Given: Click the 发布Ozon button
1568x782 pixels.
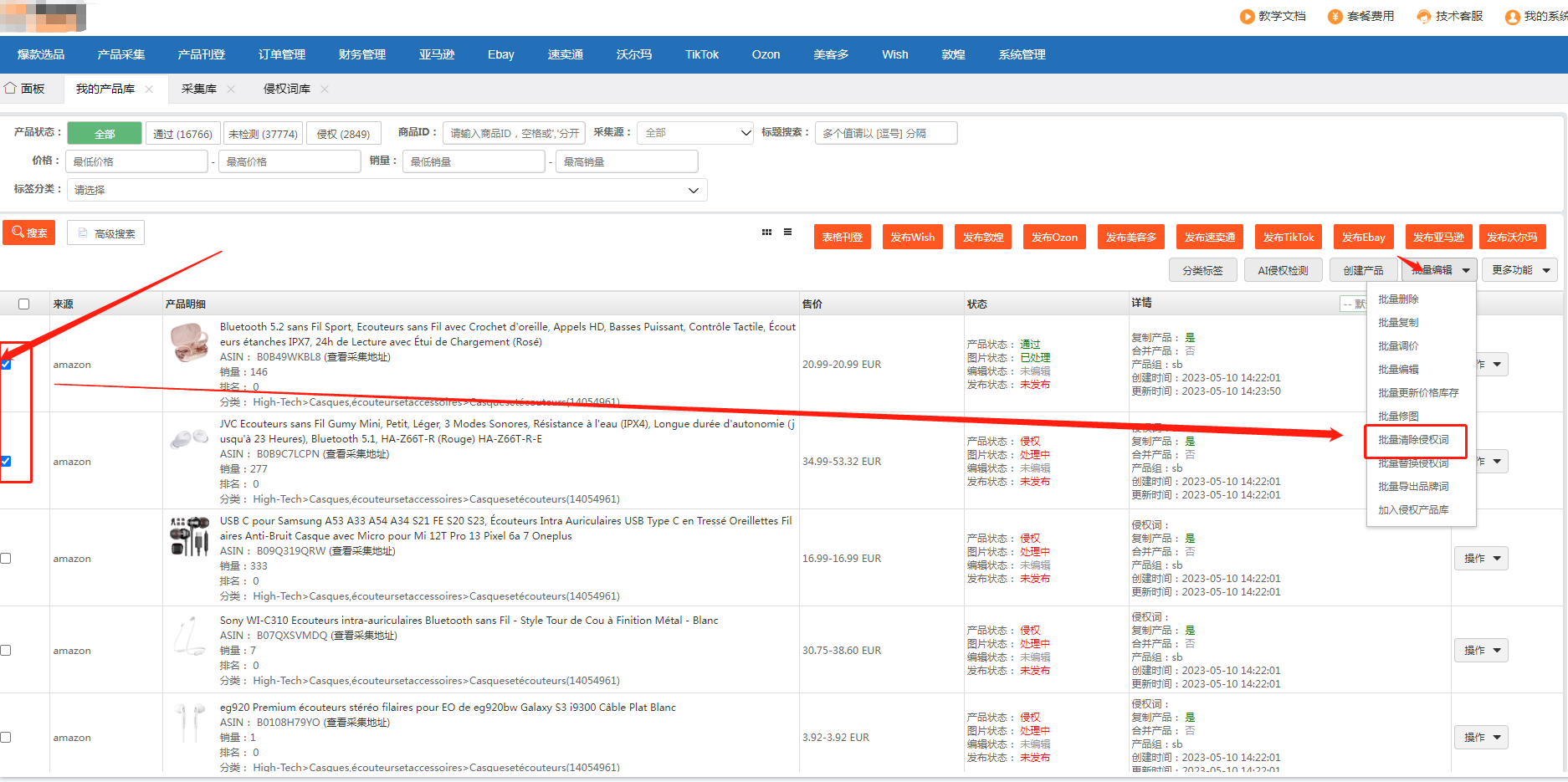Looking at the screenshot, I should 1054,237.
